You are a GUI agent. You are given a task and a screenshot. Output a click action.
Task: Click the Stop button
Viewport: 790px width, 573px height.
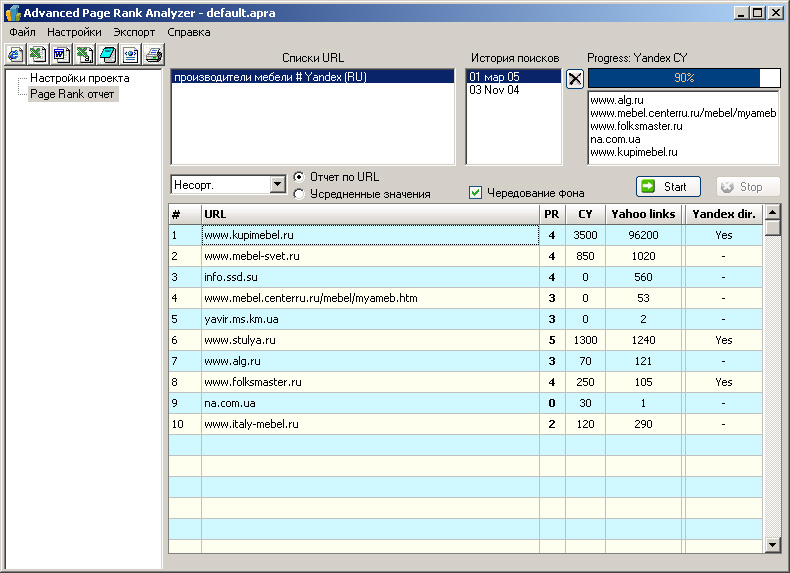pos(748,186)
